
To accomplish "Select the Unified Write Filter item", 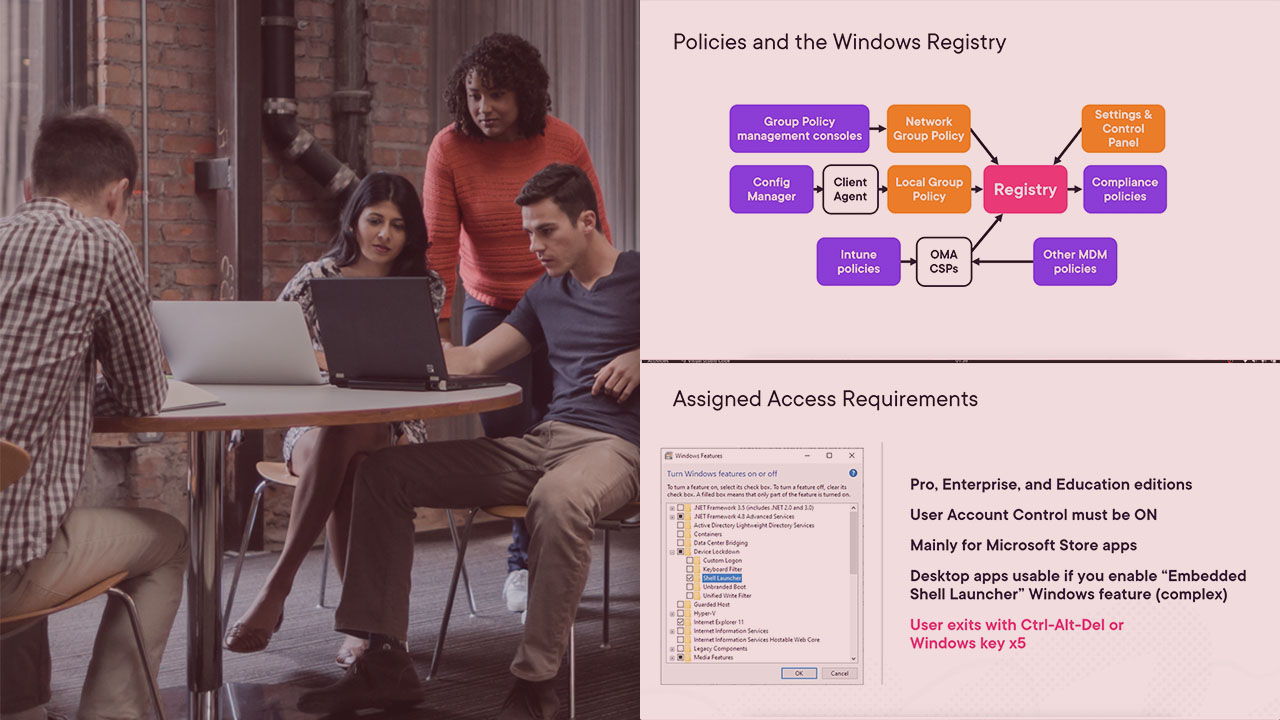I will click(727, 596).
